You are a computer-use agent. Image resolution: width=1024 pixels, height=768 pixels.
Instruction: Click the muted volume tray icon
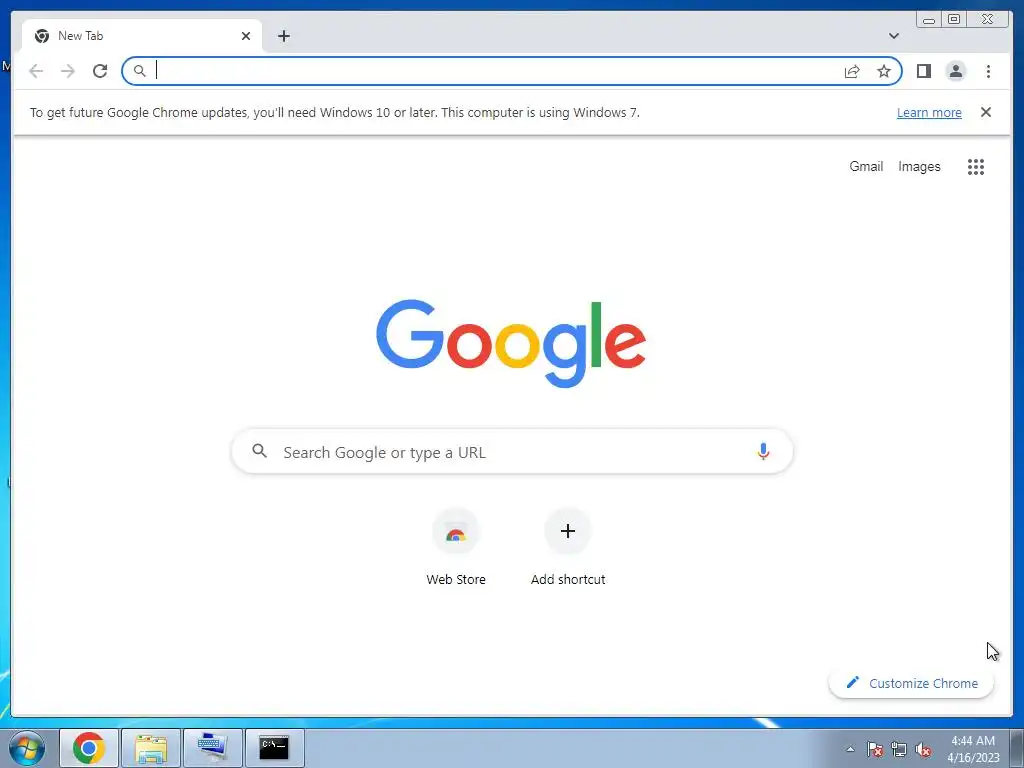923,749
